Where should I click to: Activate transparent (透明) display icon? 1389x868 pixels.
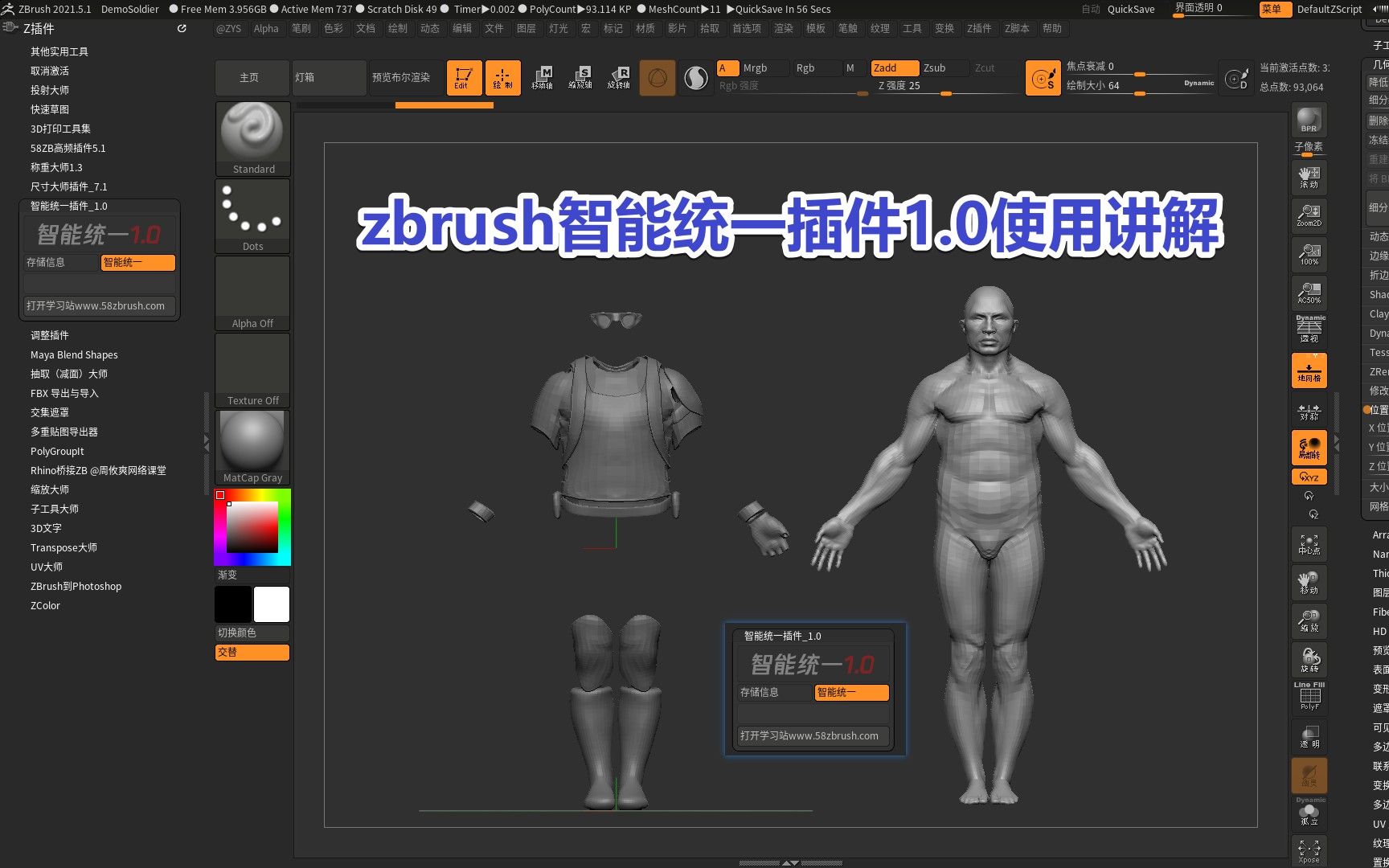click(1309, 735)
